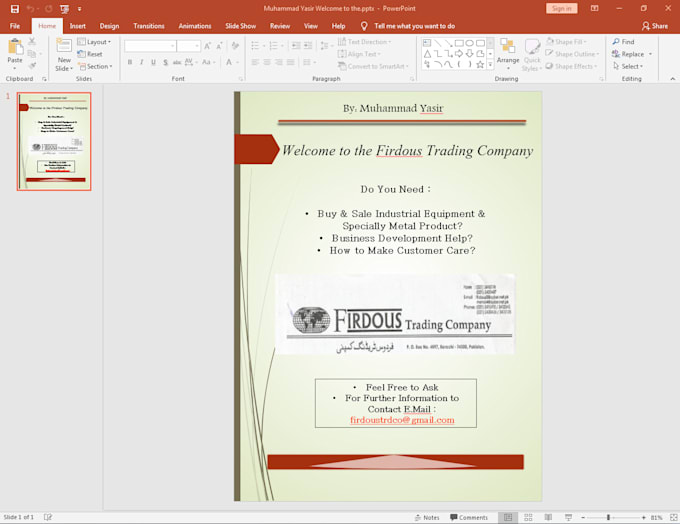Toggle Italic formatting

coord(141,62)
